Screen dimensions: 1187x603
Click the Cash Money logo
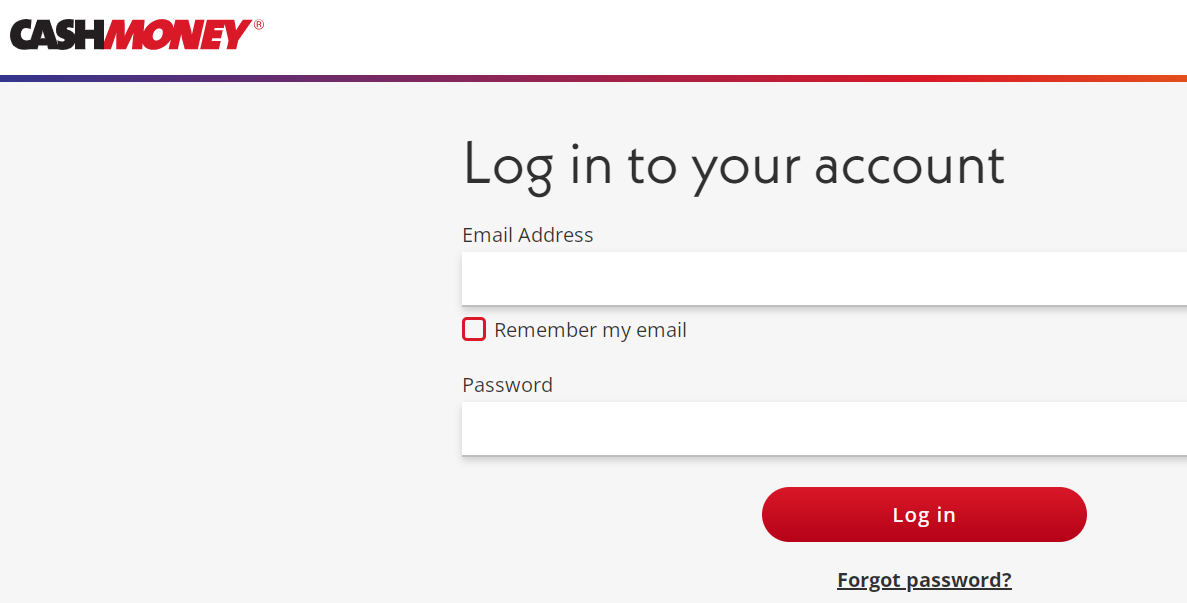click(x=137, y=35)
